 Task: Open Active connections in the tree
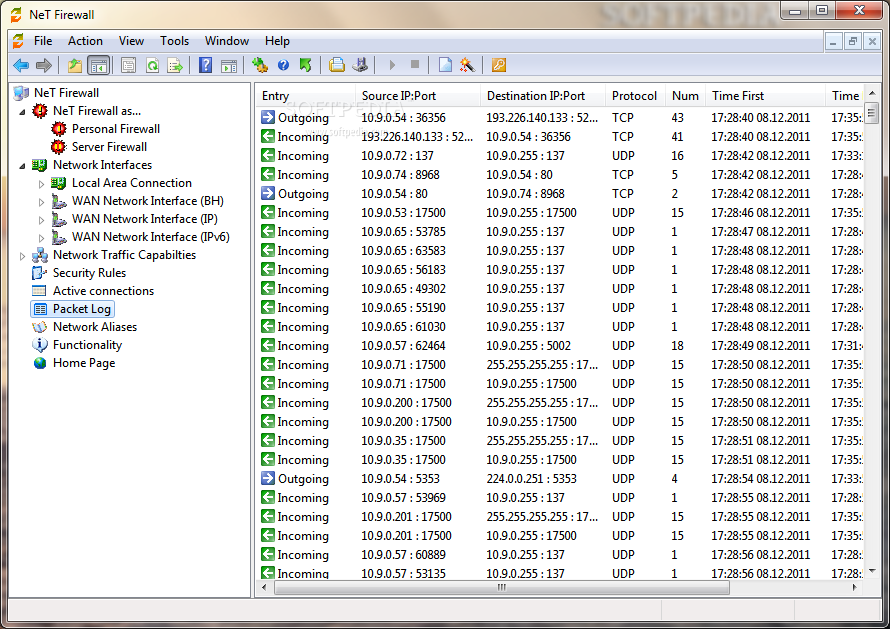(103, 291)
